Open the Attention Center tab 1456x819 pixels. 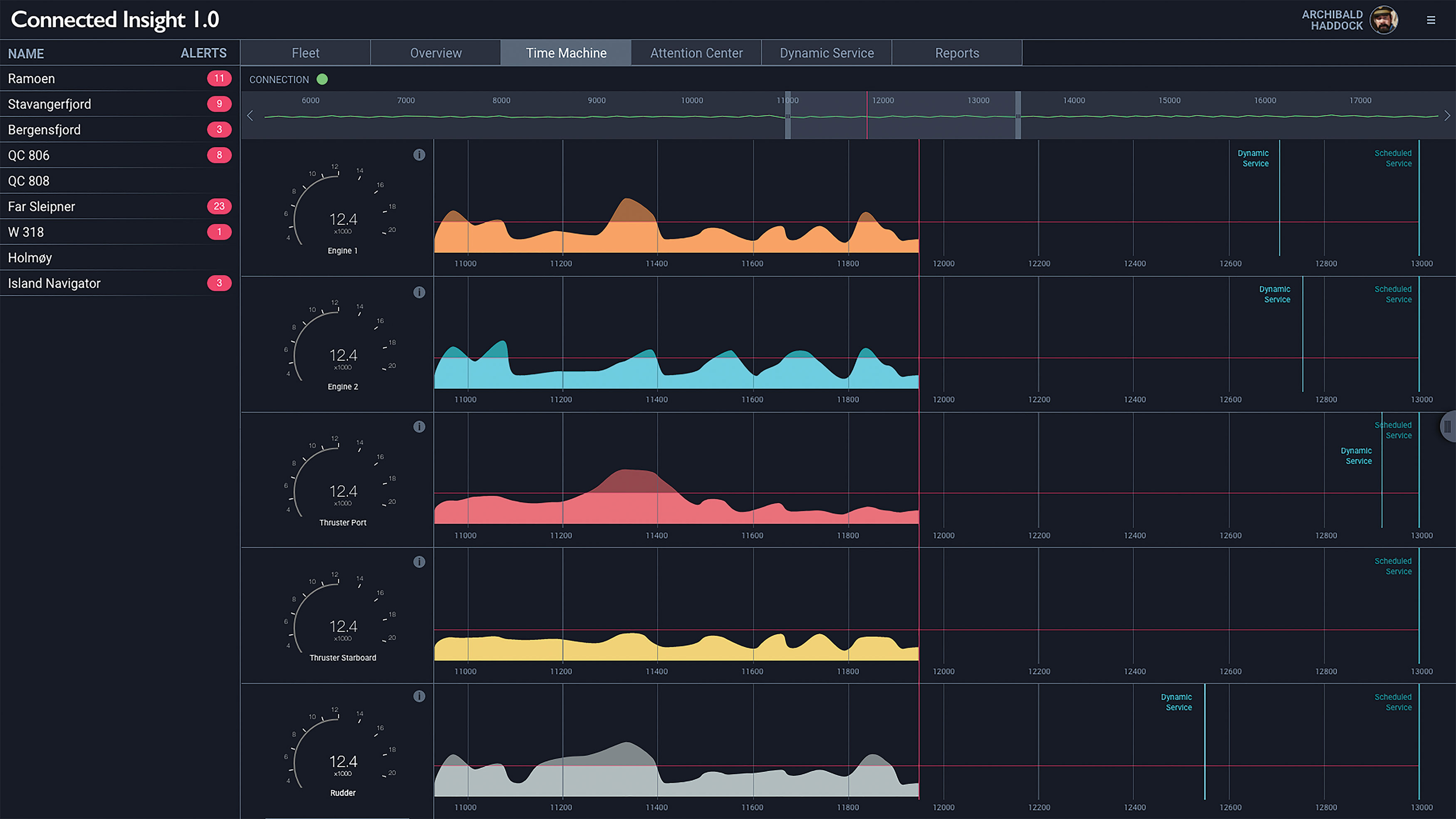(696, 52)
